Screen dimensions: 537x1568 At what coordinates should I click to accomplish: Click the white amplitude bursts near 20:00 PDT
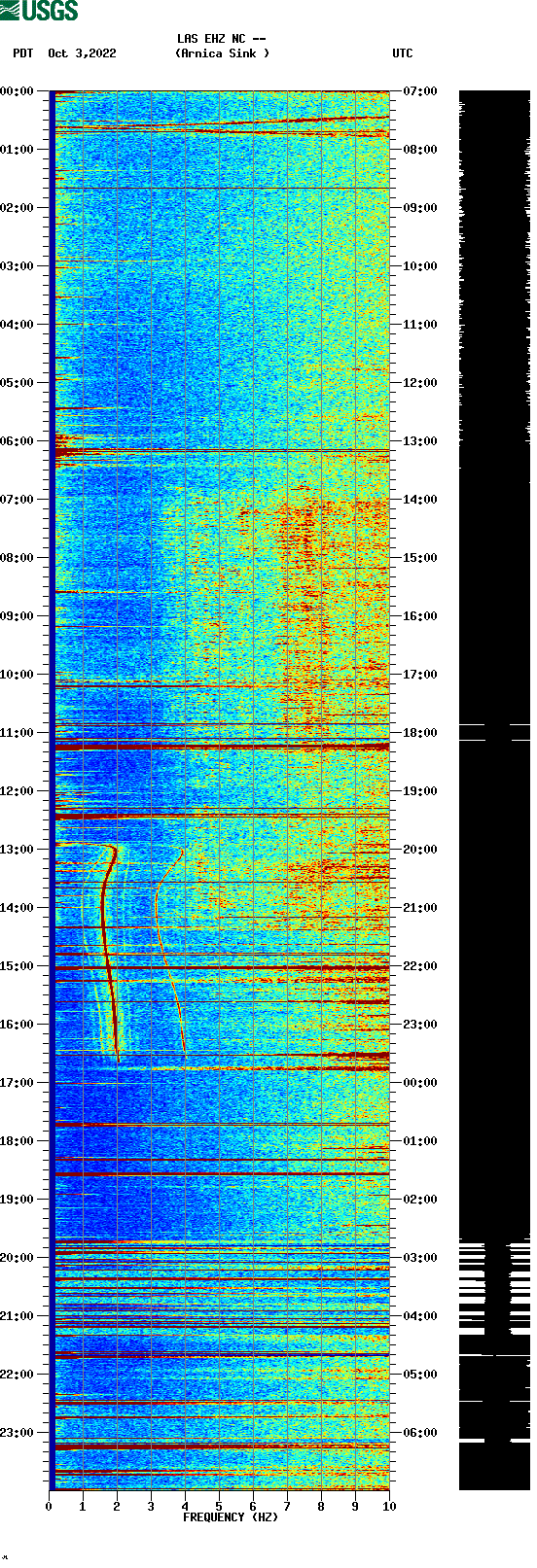(494, 1288)
